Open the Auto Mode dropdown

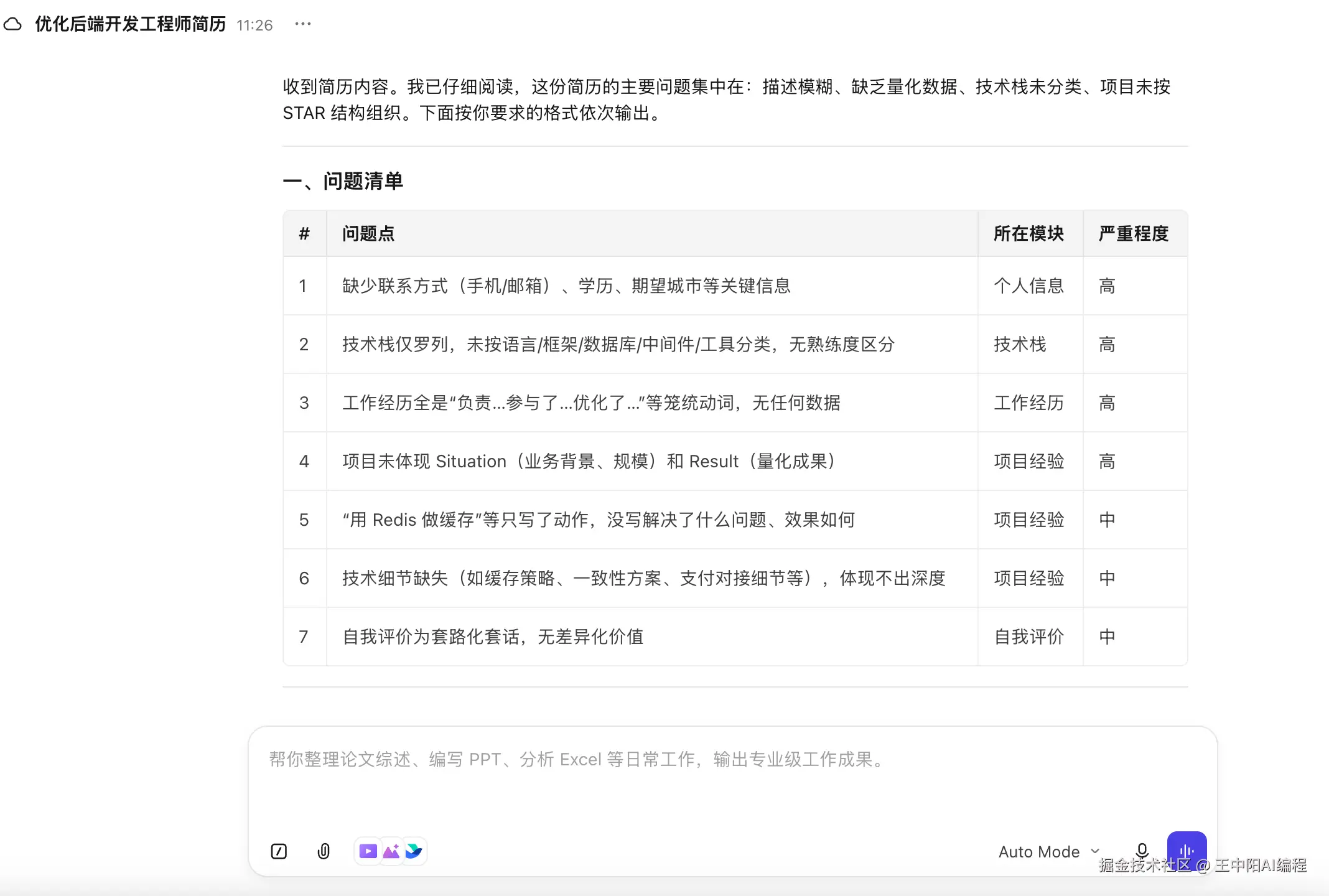[x=1049, y=852]
